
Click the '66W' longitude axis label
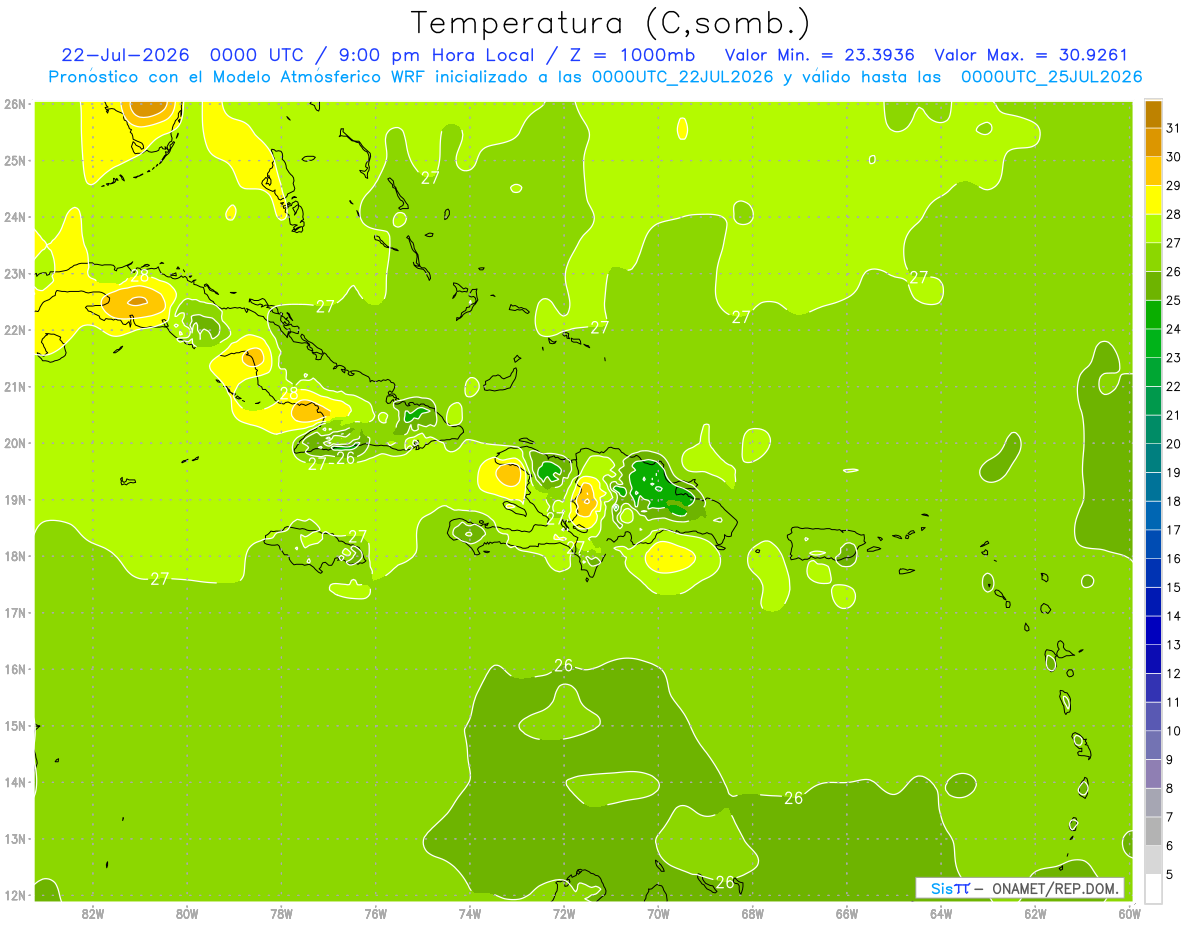coord(847,914)
